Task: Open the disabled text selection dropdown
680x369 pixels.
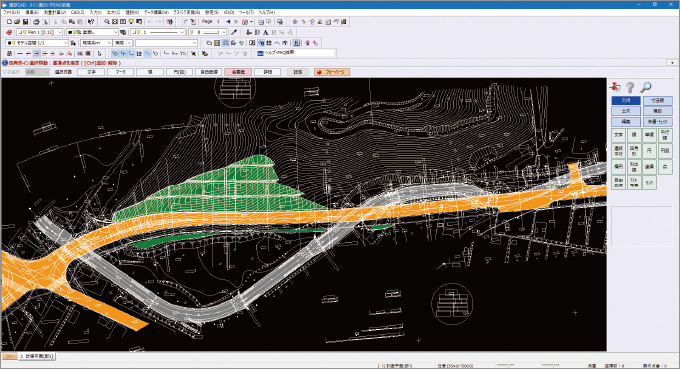Action: point(37,72)
